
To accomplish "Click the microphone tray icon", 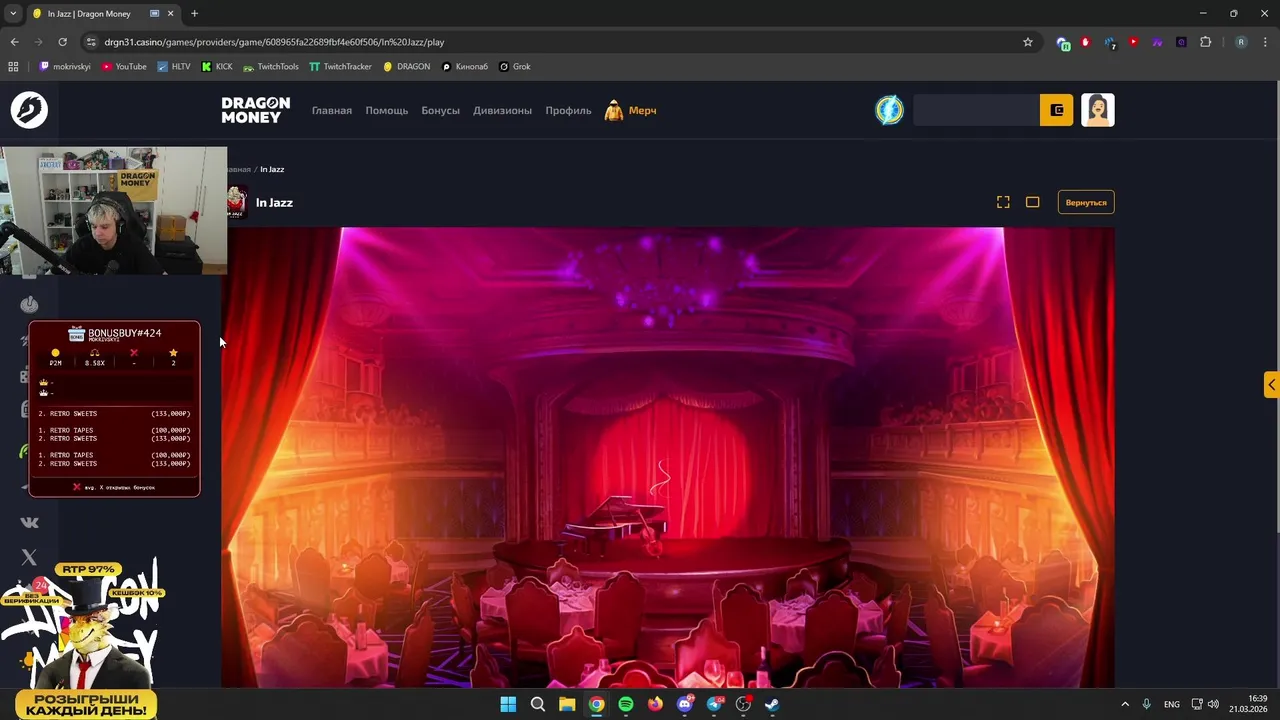I will click(1147, 704).
